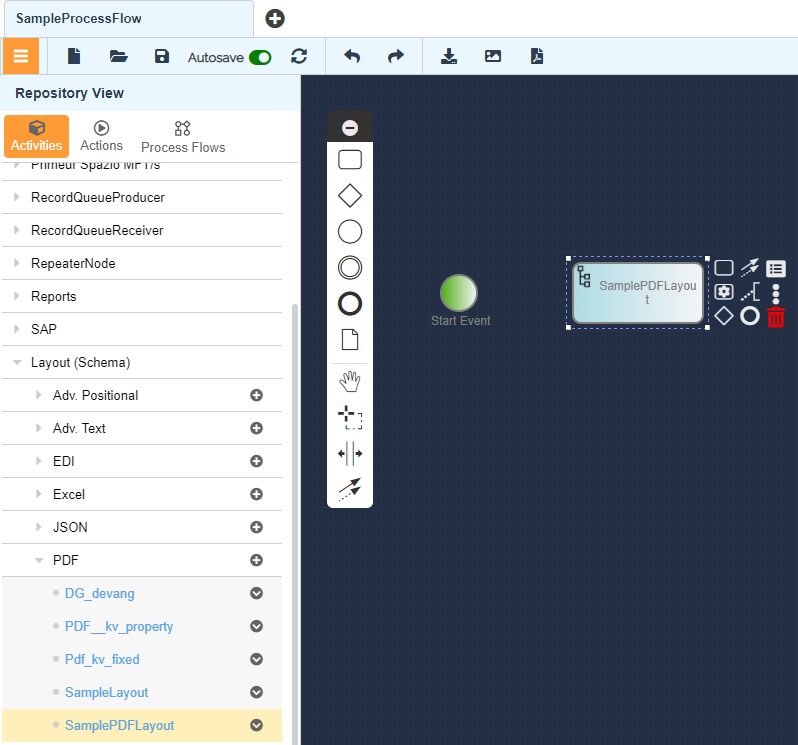Image resolution: width=798 pixels, height=745 pixels.
Task: Activate the global connect arrow tool
Action: 350,489
